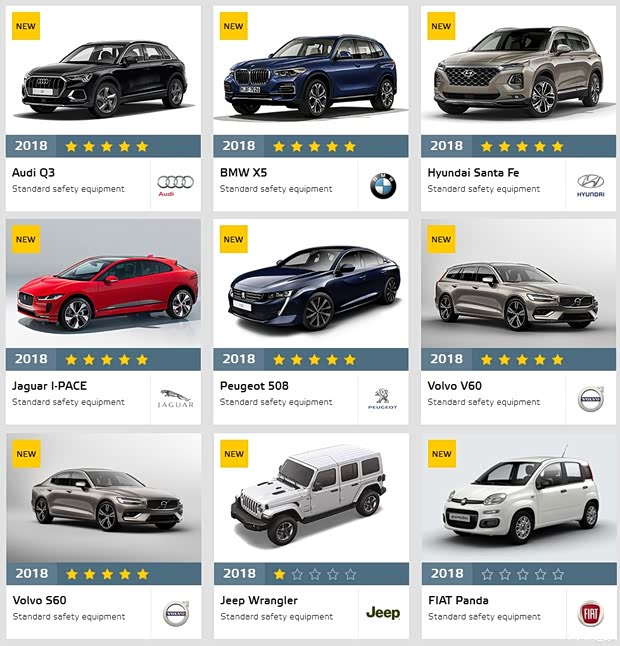Click the Audi four-rings logo
The width and height of the screenshot is (620, 646).
[175, 185]
